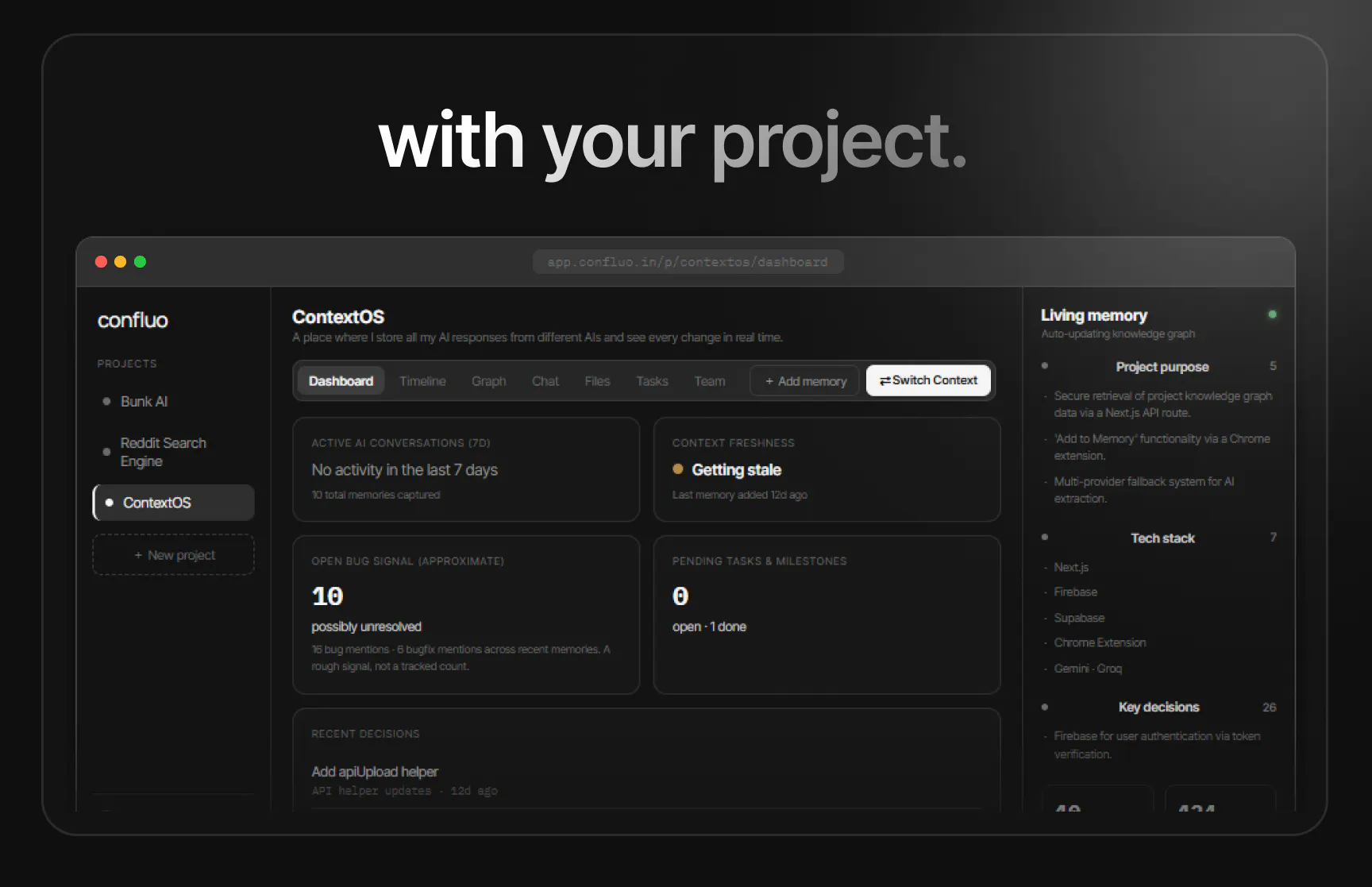This screenshot has width=1372, height=887.
Task: Click the 'open · 1 done' text
Action: click(709, 627)
